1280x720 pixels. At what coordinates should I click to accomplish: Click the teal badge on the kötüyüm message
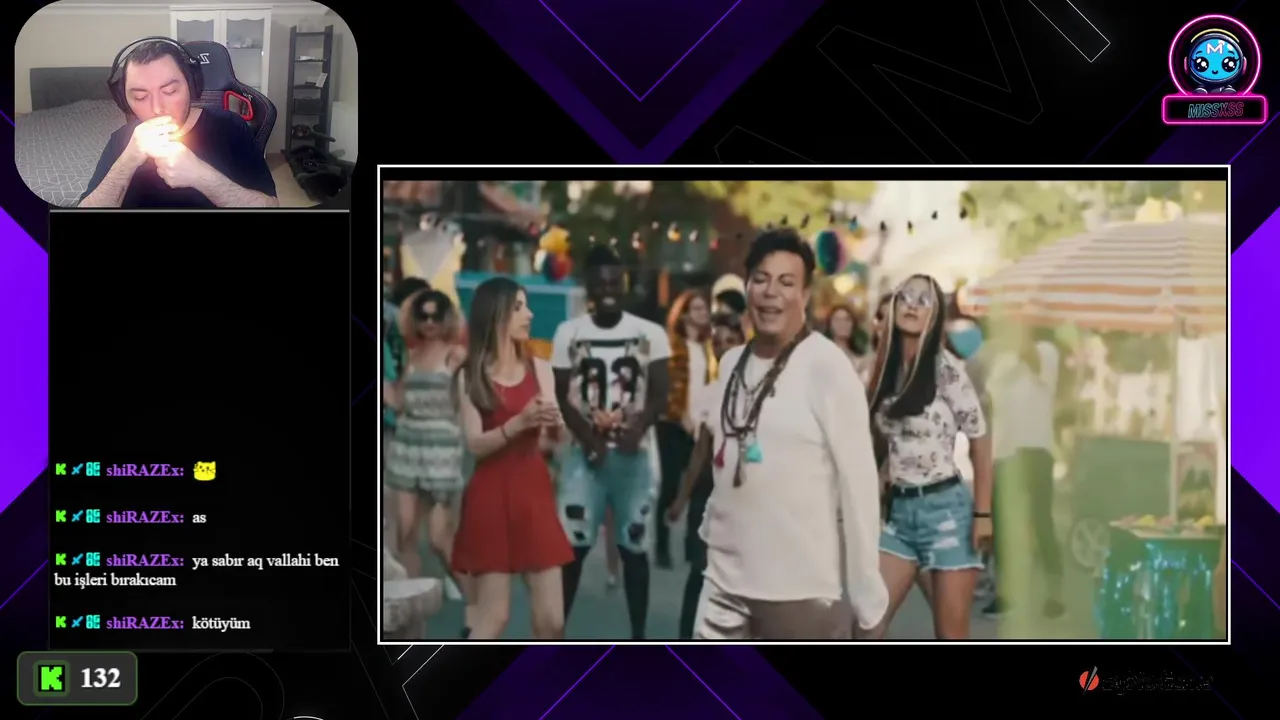coord(93,622)
